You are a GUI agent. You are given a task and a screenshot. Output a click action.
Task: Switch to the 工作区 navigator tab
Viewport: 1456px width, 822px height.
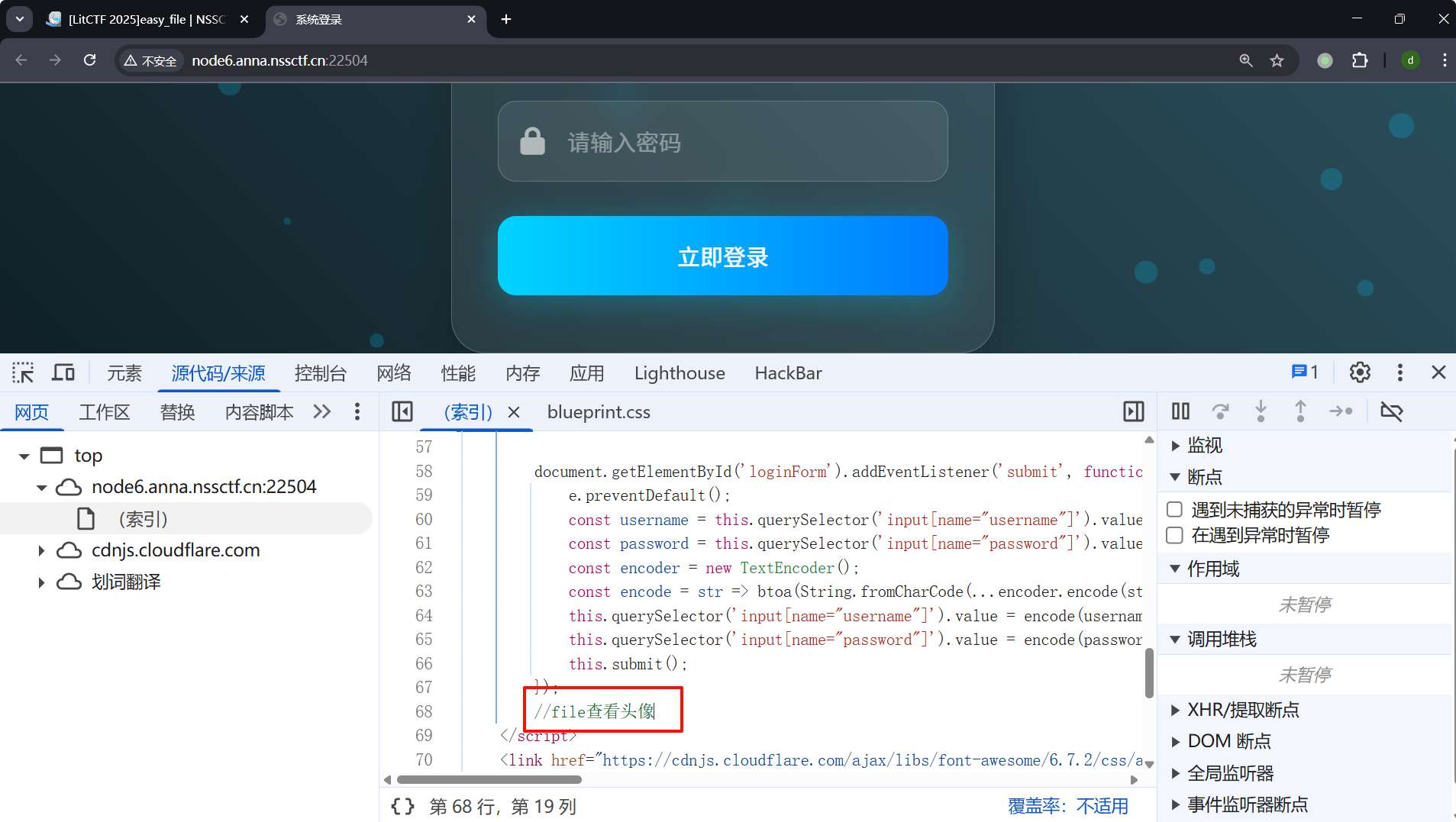coord(105,412)
